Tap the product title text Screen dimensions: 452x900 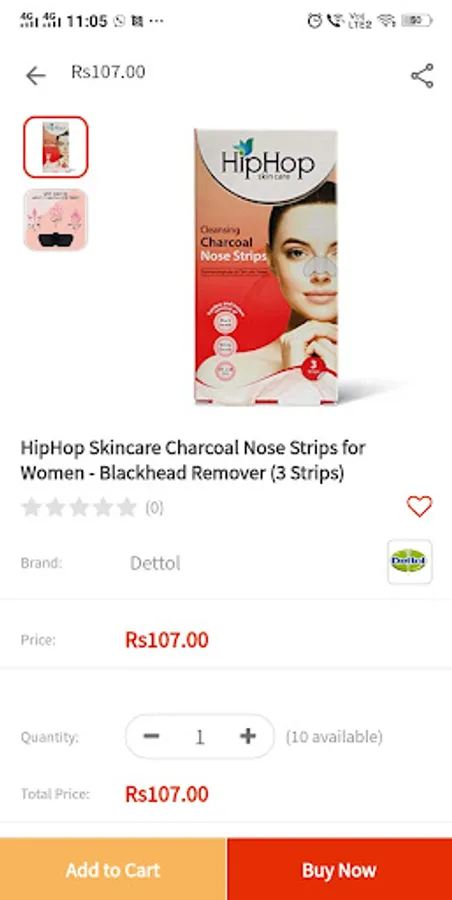click(193, 460)
